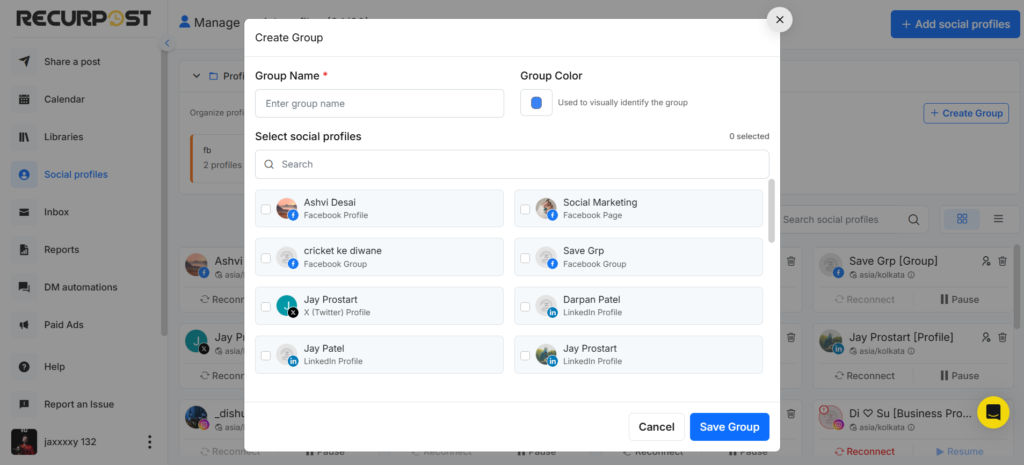This screenshot has height=465, width=1024.
Task: Open Share a post in sidebar
Action: [x=72, y=62]
